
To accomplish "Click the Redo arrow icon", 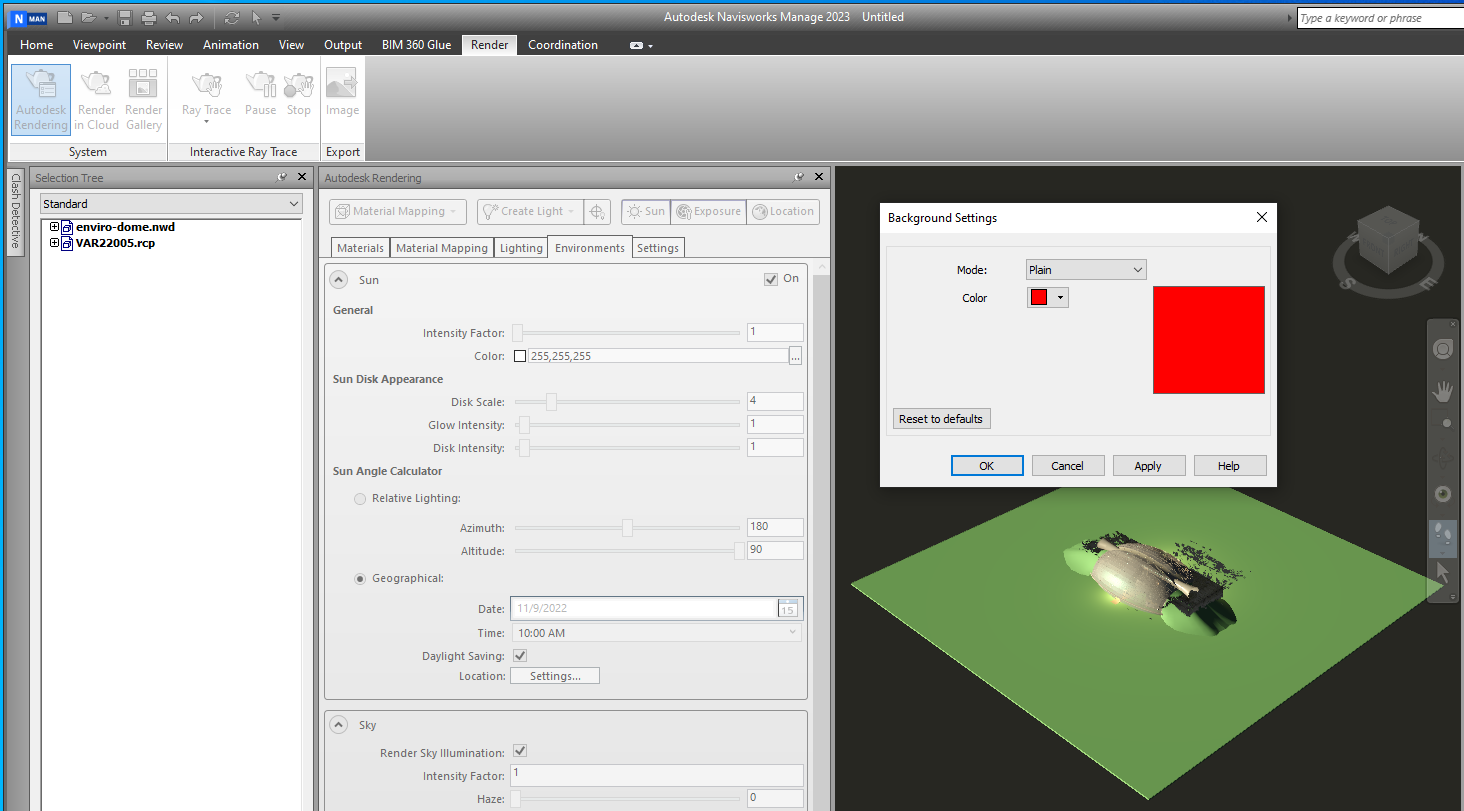I will [x=196, y=17].
